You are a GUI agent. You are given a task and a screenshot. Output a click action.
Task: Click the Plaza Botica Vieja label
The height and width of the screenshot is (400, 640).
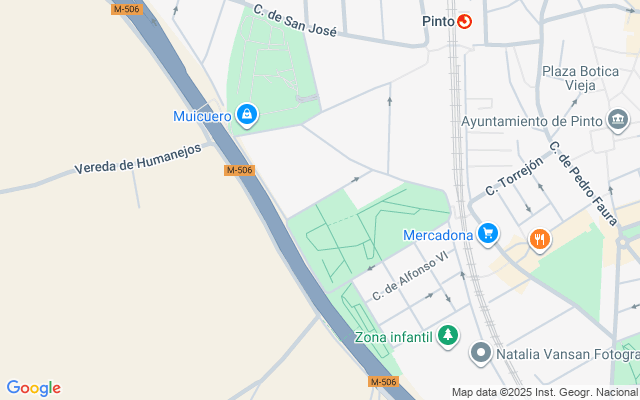pyautogui.click(x=580, y=78)
